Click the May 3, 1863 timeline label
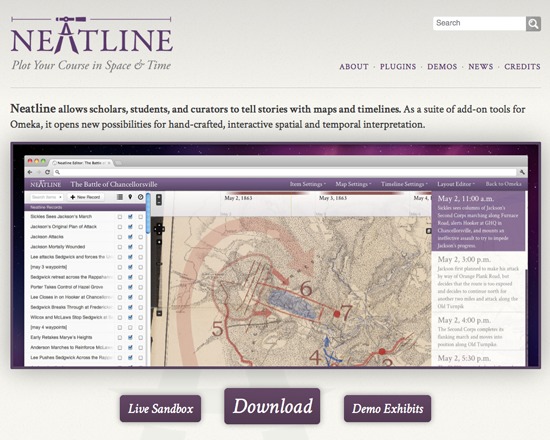The height and width of the screenshot is (440, 550). click(x=333, y=198)
